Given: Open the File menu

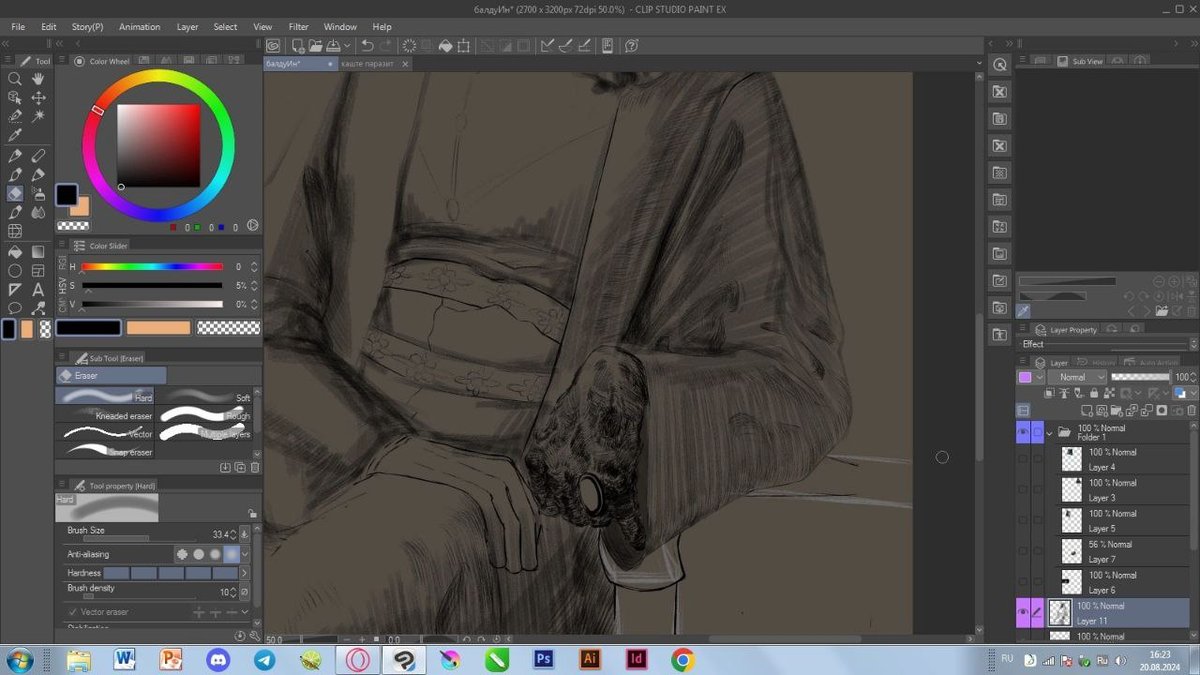Looking at the screenshot, I should pos(18,27).
